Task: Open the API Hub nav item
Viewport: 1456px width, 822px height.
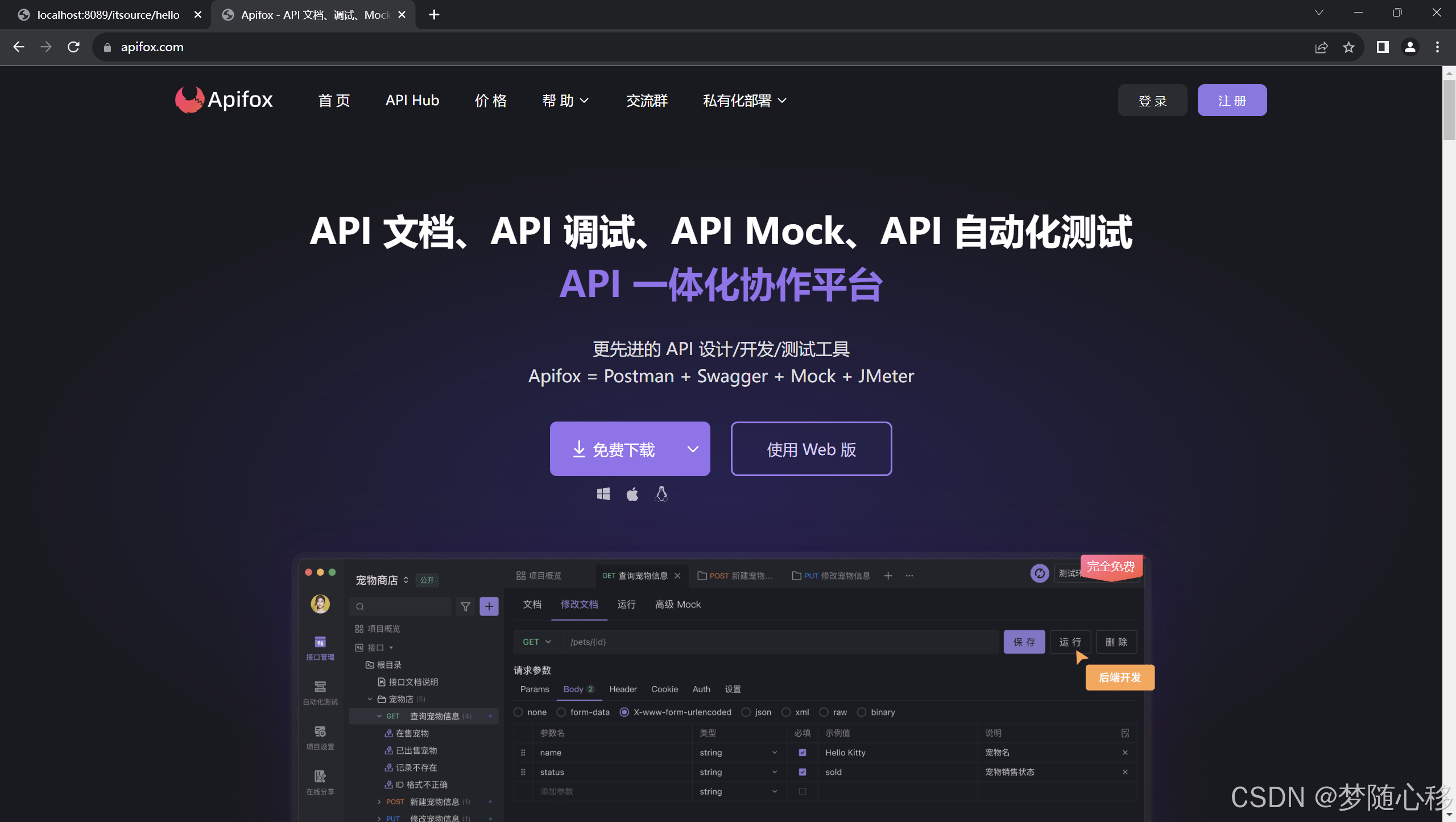Action: [x=412, y=101]
